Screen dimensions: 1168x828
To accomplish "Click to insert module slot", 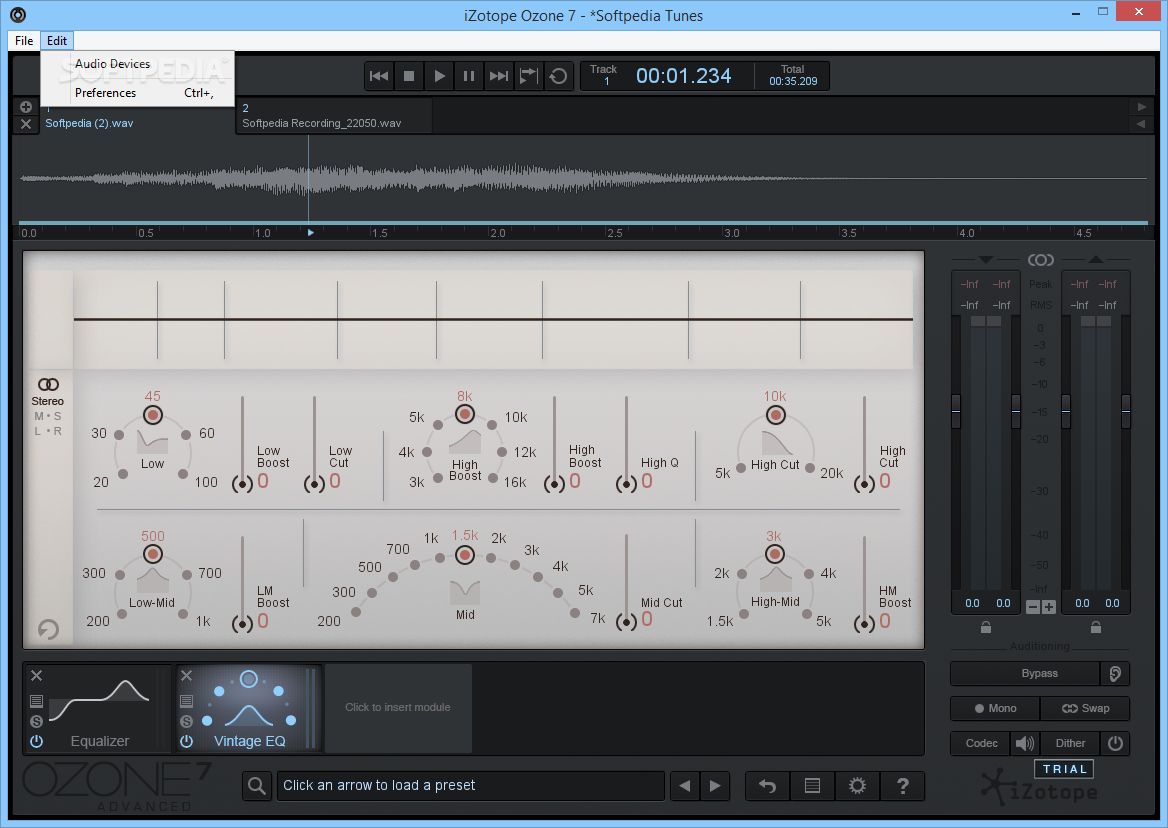I will (398, 707).
